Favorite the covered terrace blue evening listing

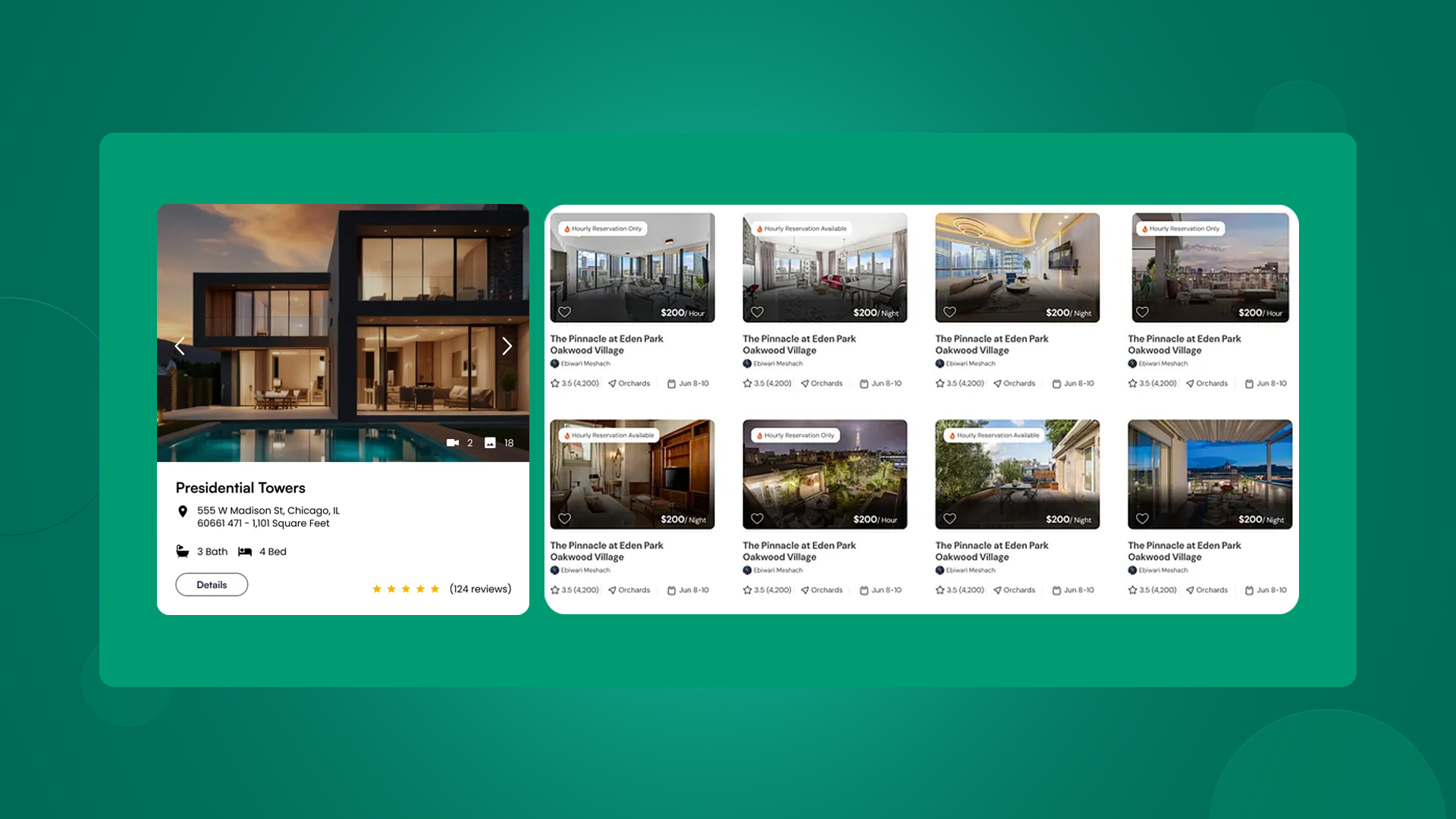[1142, 519]
